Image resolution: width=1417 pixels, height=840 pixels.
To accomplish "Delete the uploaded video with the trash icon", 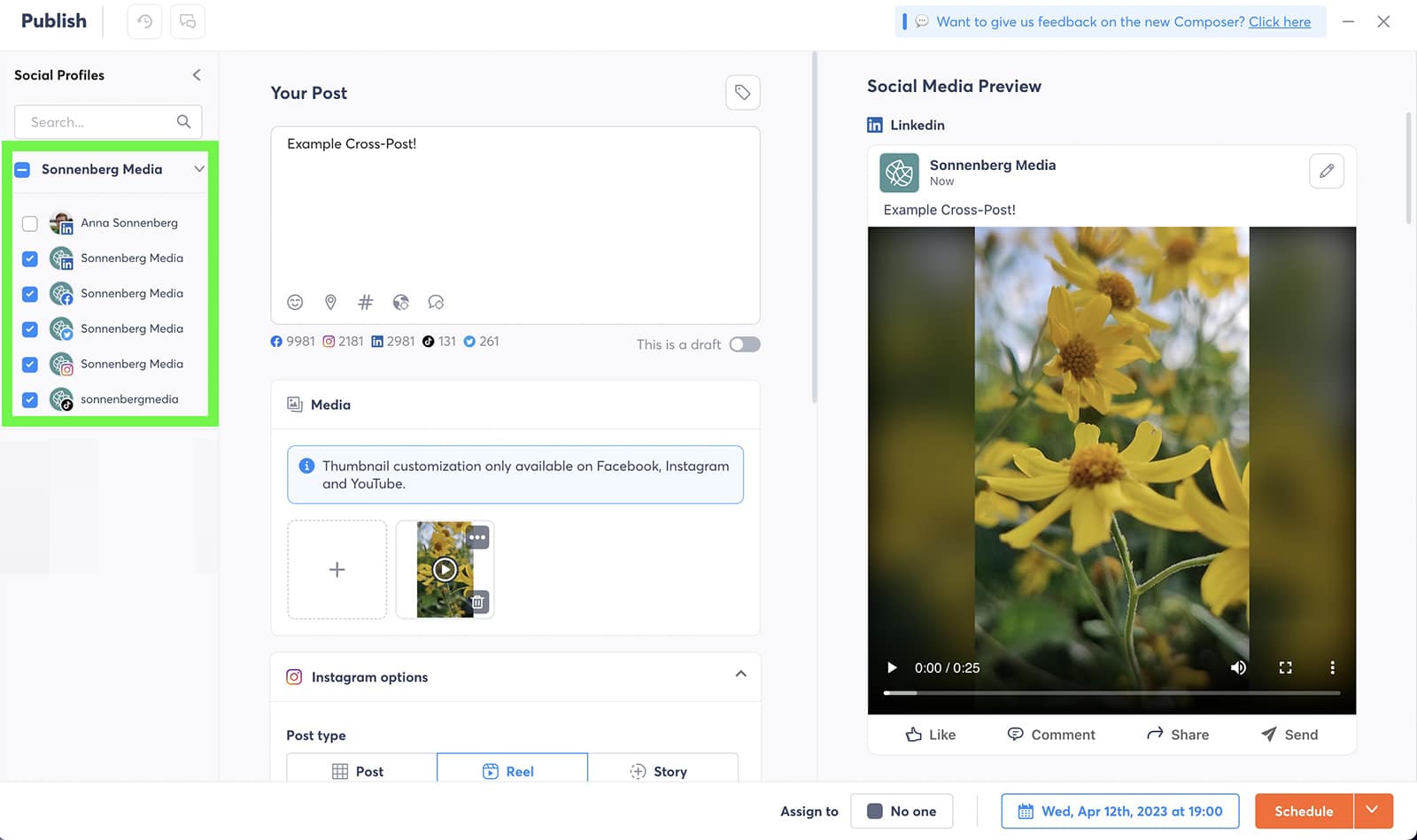I will [x=477, y=603].
